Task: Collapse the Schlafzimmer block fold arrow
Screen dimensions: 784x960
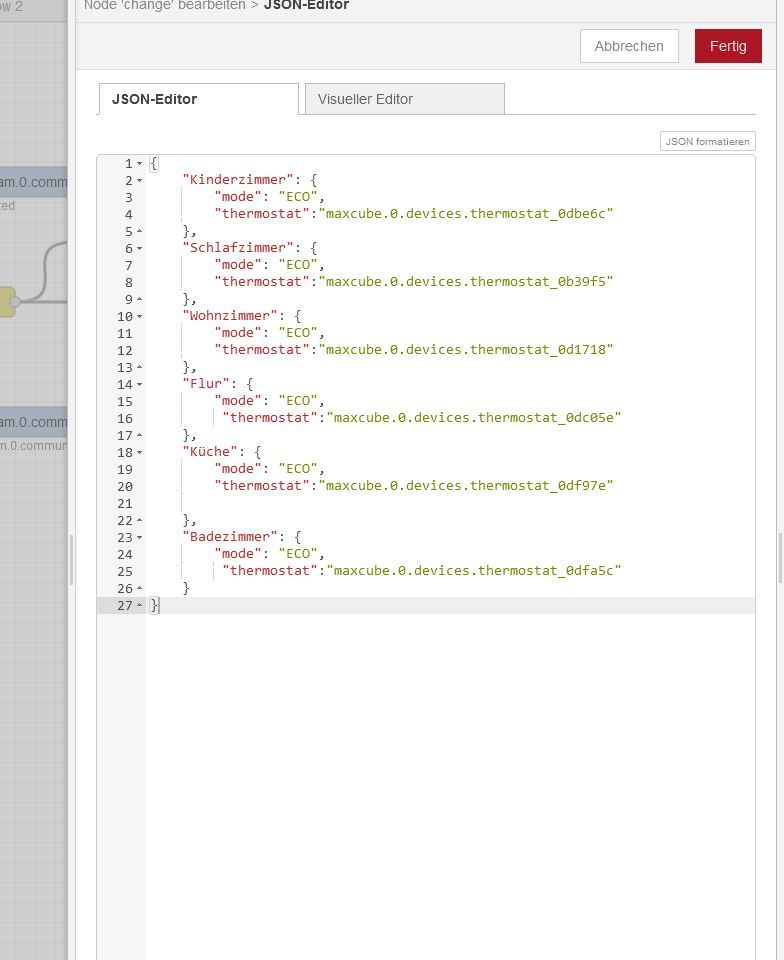Action: tap(140, 249)
